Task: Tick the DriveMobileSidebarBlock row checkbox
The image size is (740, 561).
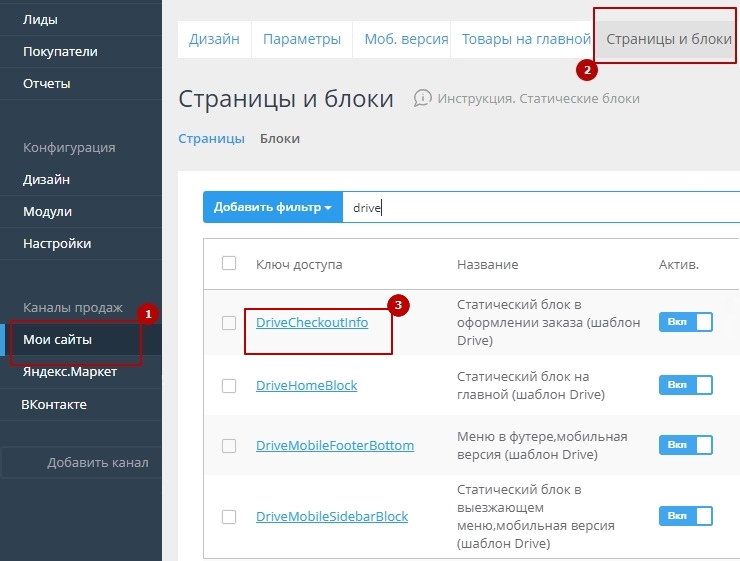Action: coord(229,517)
